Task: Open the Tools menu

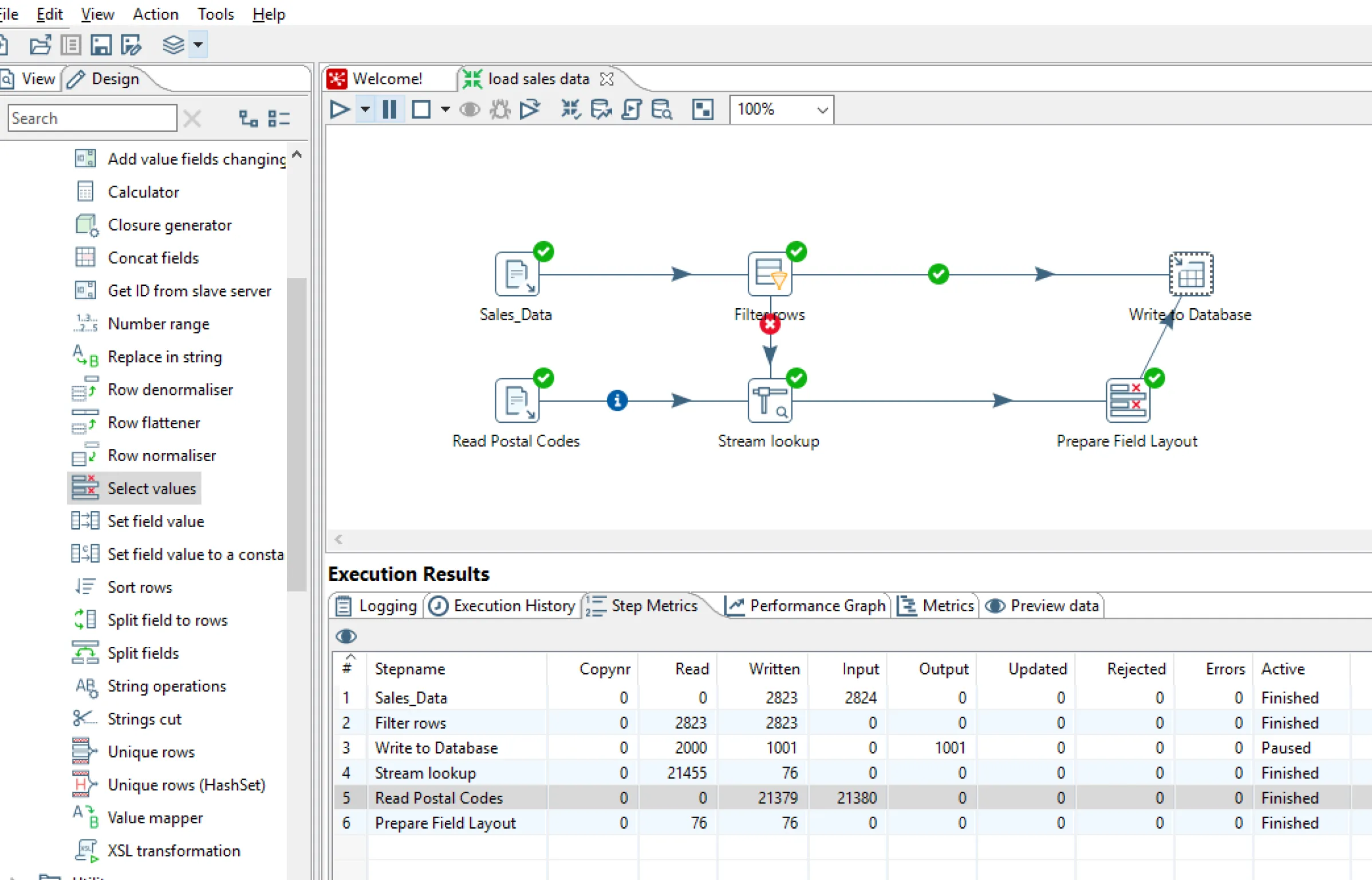Action: pyautogui.click(x=215, y=14)
